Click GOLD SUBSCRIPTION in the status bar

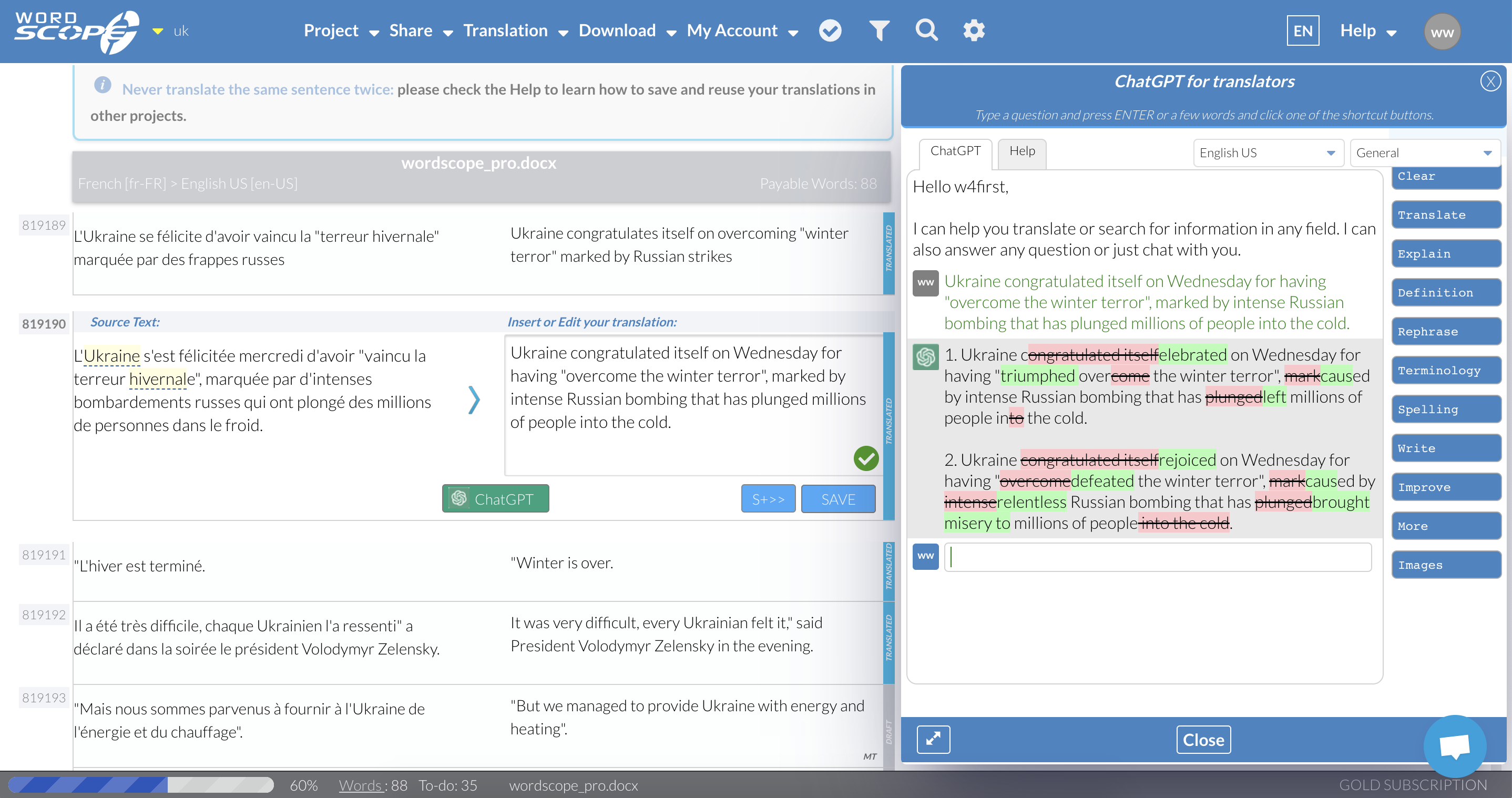[x=1413, y=785]
